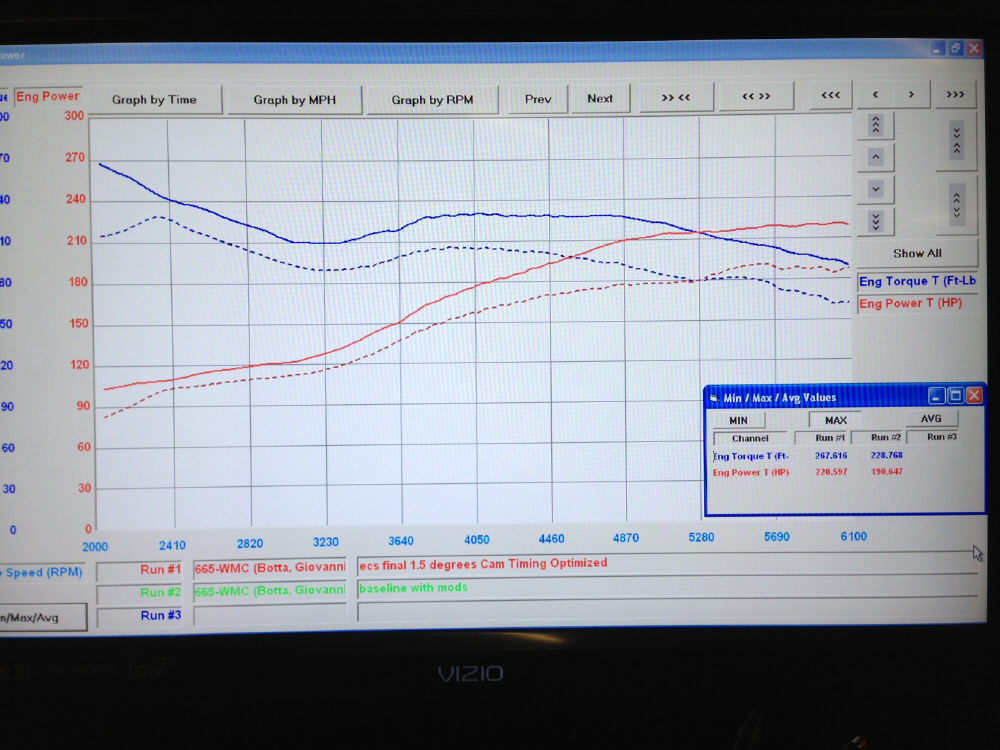Click the Prev button
The width and height of the screenshot is (1000, 750).
click(538, 98)
